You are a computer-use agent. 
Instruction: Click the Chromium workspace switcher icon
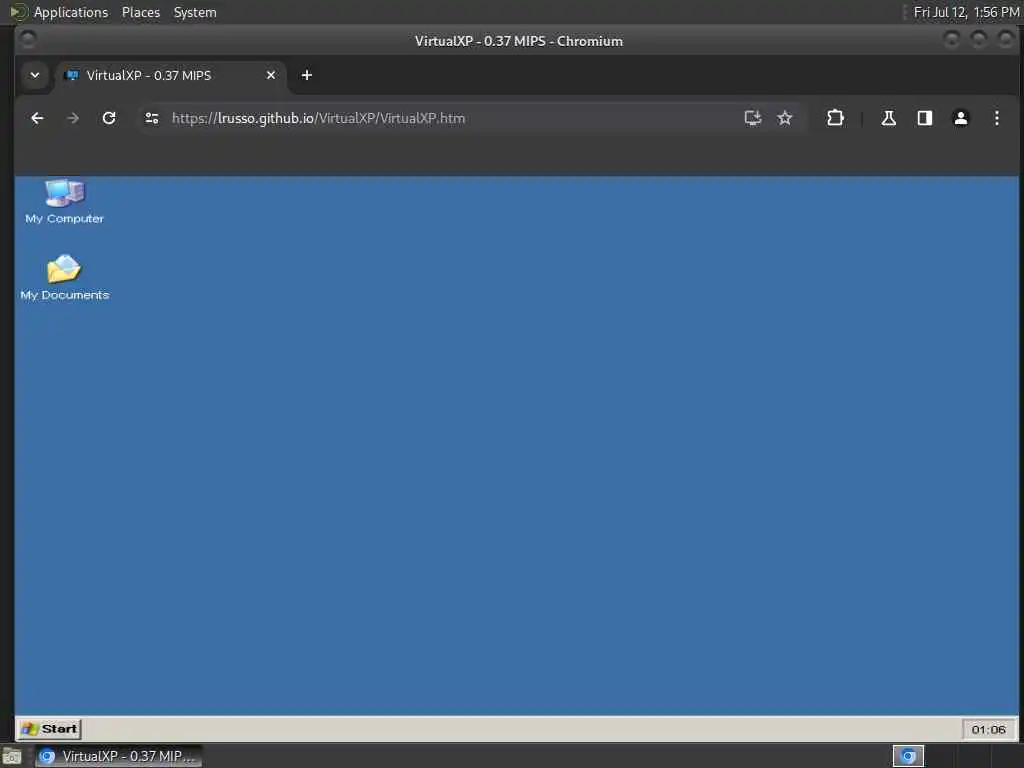pyautogui.click(x=908, y=756)
